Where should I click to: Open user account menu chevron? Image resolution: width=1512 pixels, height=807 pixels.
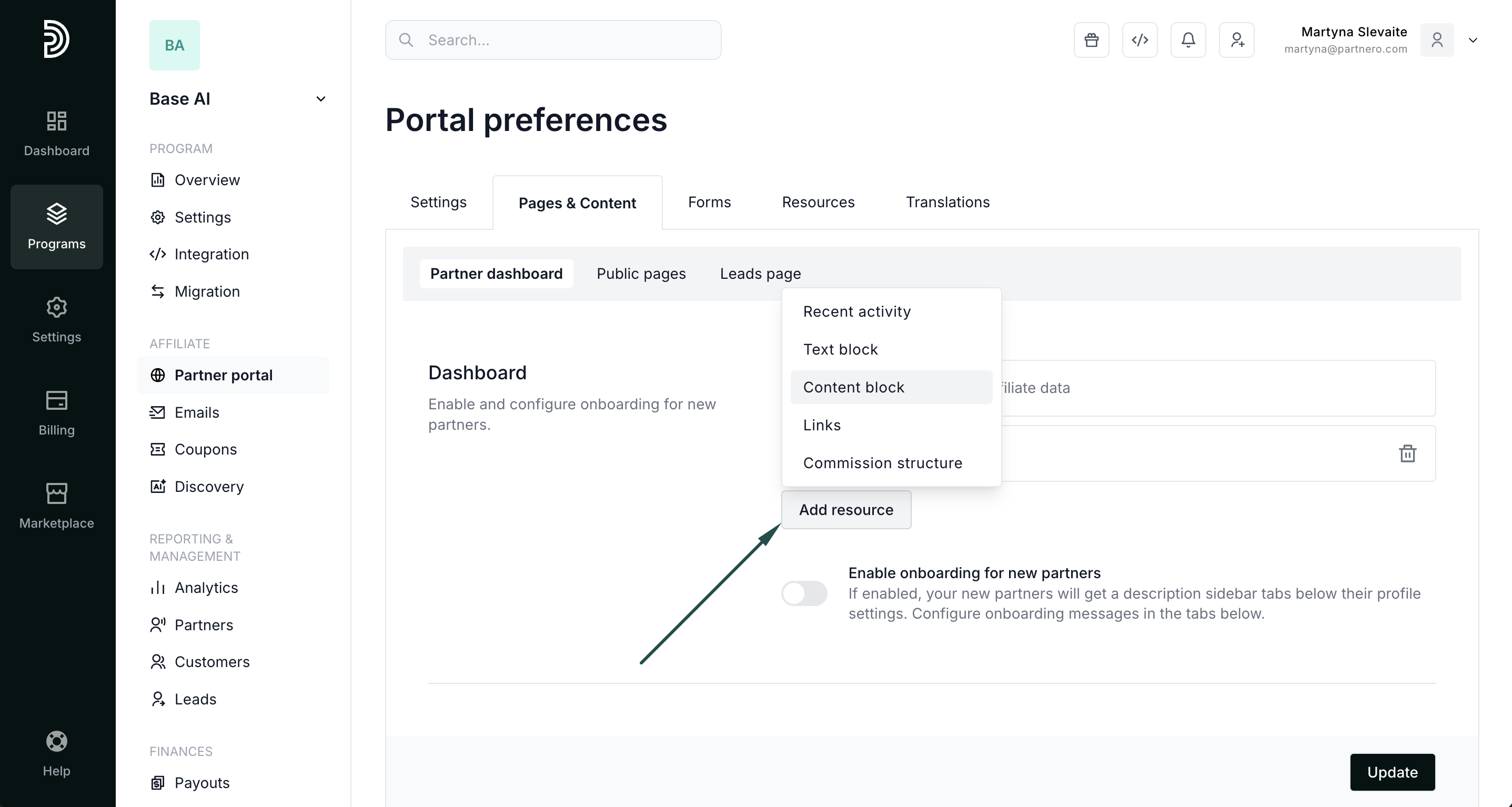(x=1473, y=40)
